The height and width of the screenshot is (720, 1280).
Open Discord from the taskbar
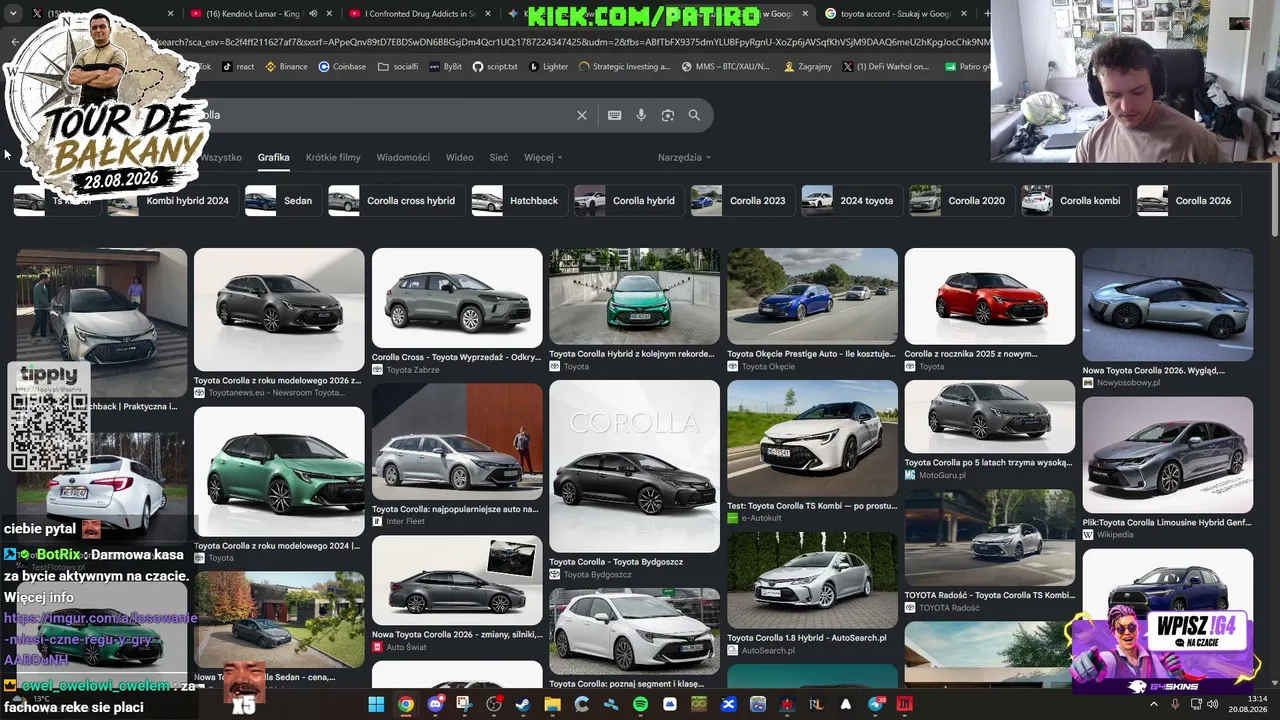pos(435,704)
